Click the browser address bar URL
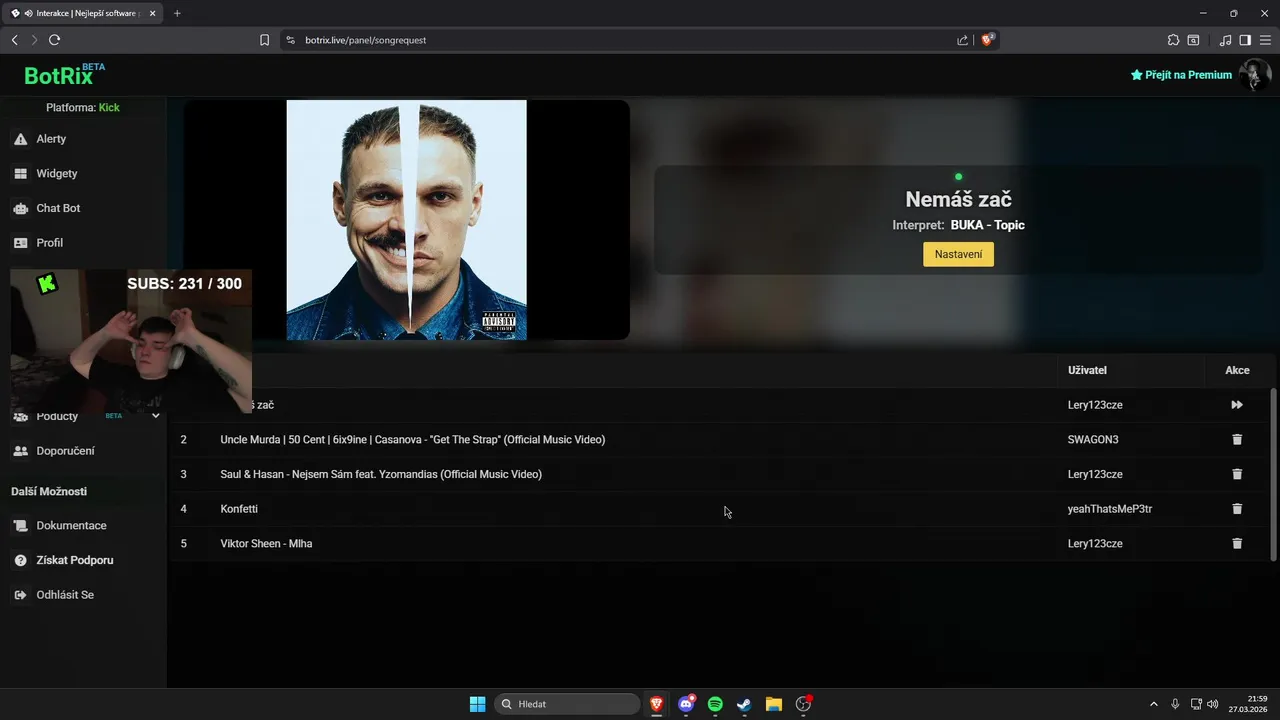 [366, 40]
